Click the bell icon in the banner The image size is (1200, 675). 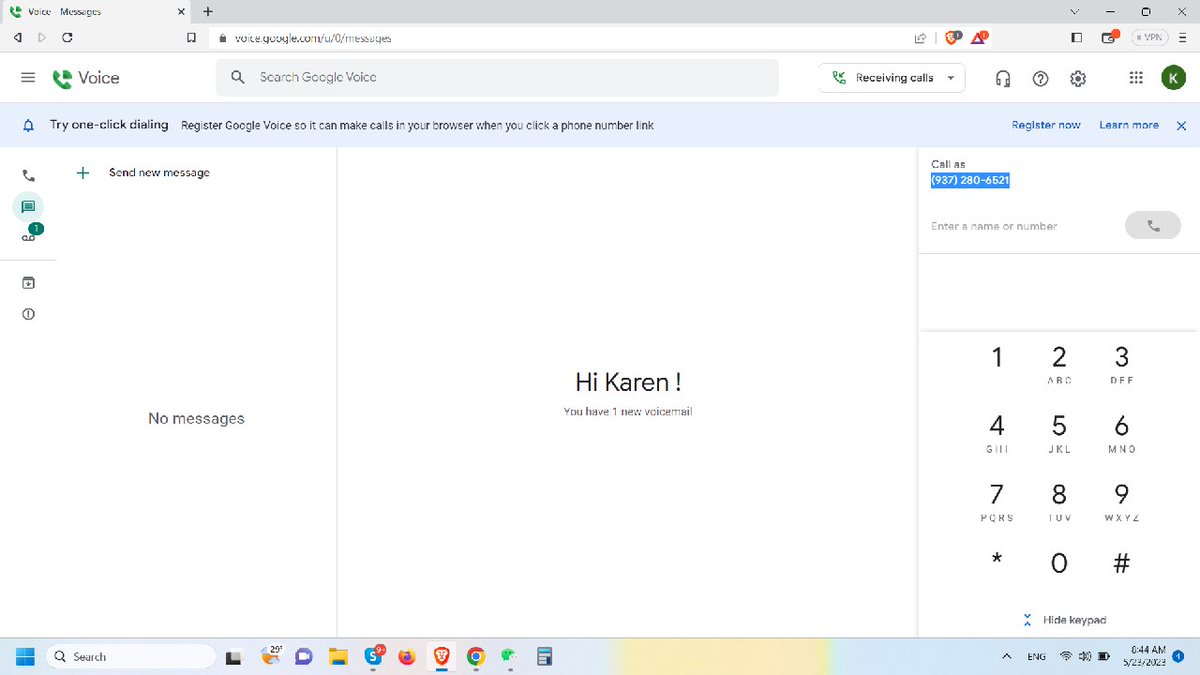(29, 125)
